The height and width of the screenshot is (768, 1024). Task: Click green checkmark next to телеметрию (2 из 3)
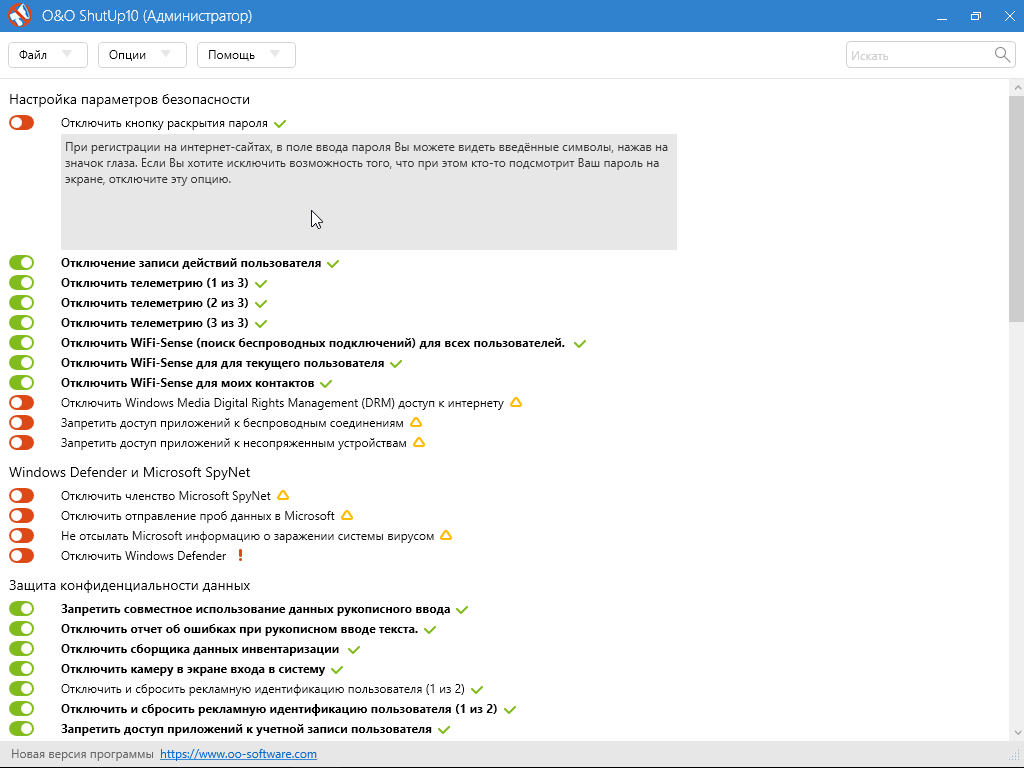click(x=261, y=304)
